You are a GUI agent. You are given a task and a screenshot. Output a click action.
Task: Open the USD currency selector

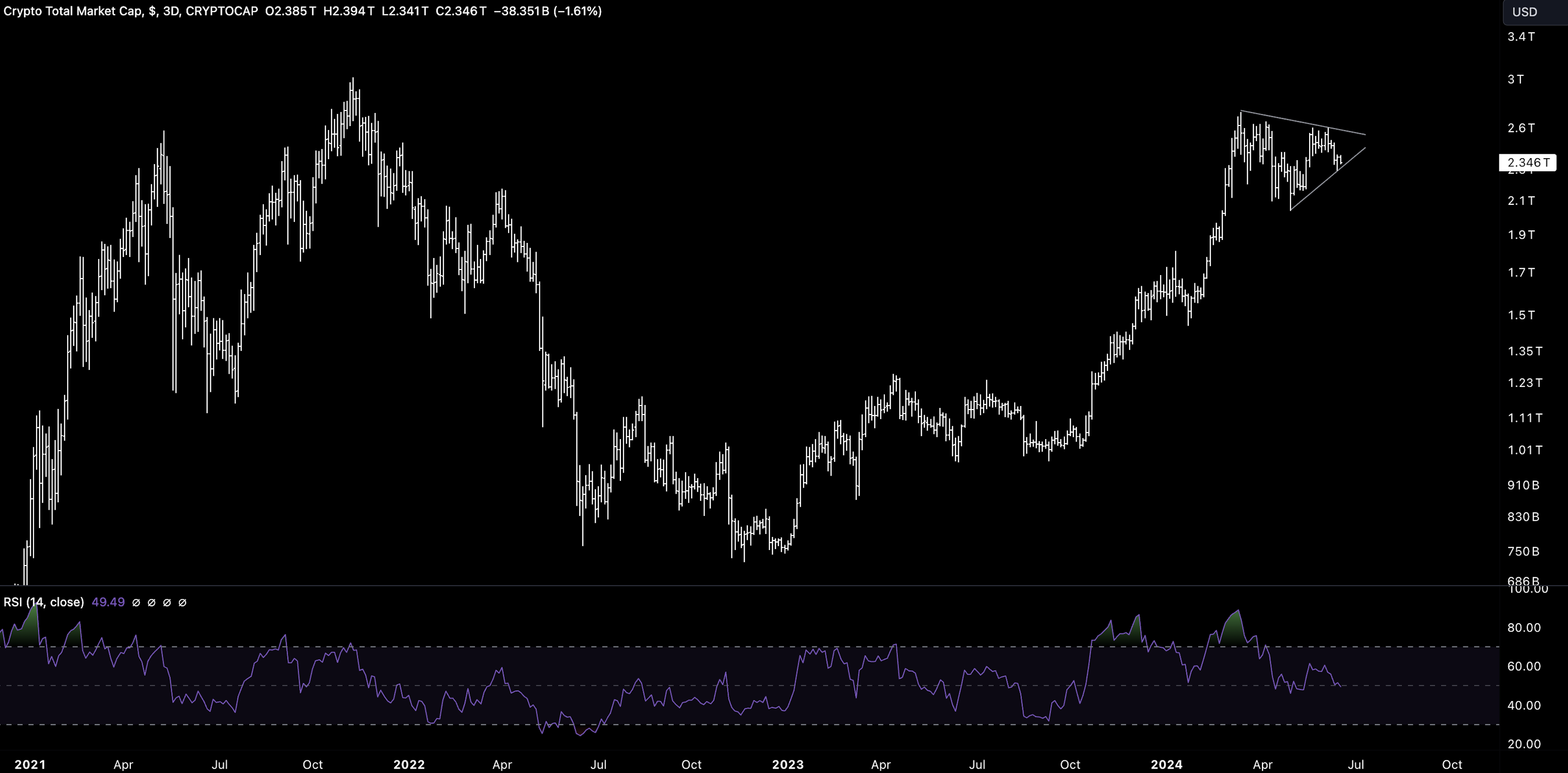[x=1524, y=12]
